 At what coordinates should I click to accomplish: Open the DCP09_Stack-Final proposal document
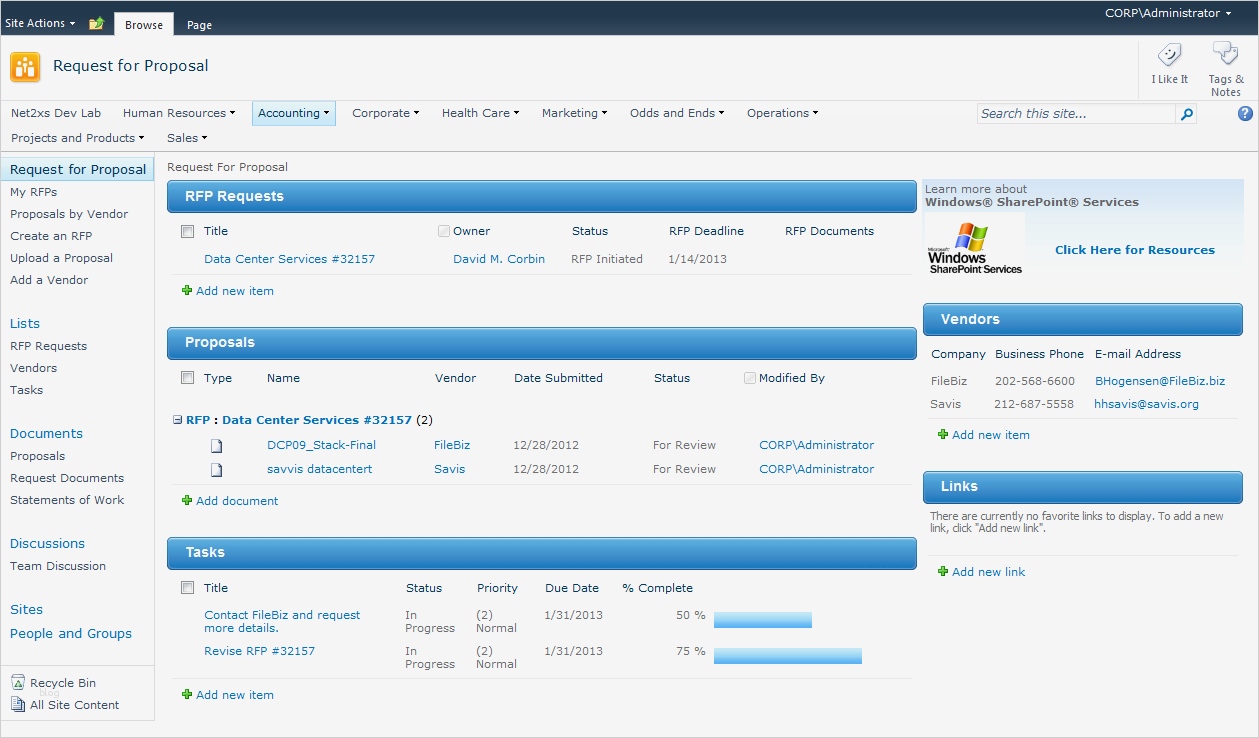tap(321, 445)
